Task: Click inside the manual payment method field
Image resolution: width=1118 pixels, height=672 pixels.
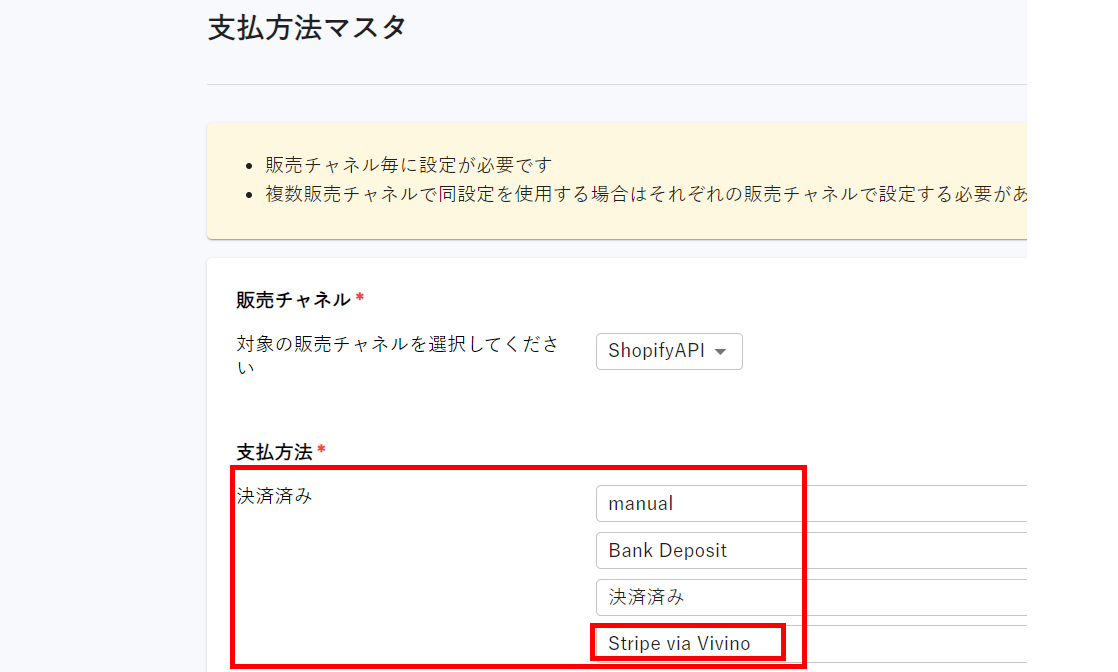Action: click(700, 503)
